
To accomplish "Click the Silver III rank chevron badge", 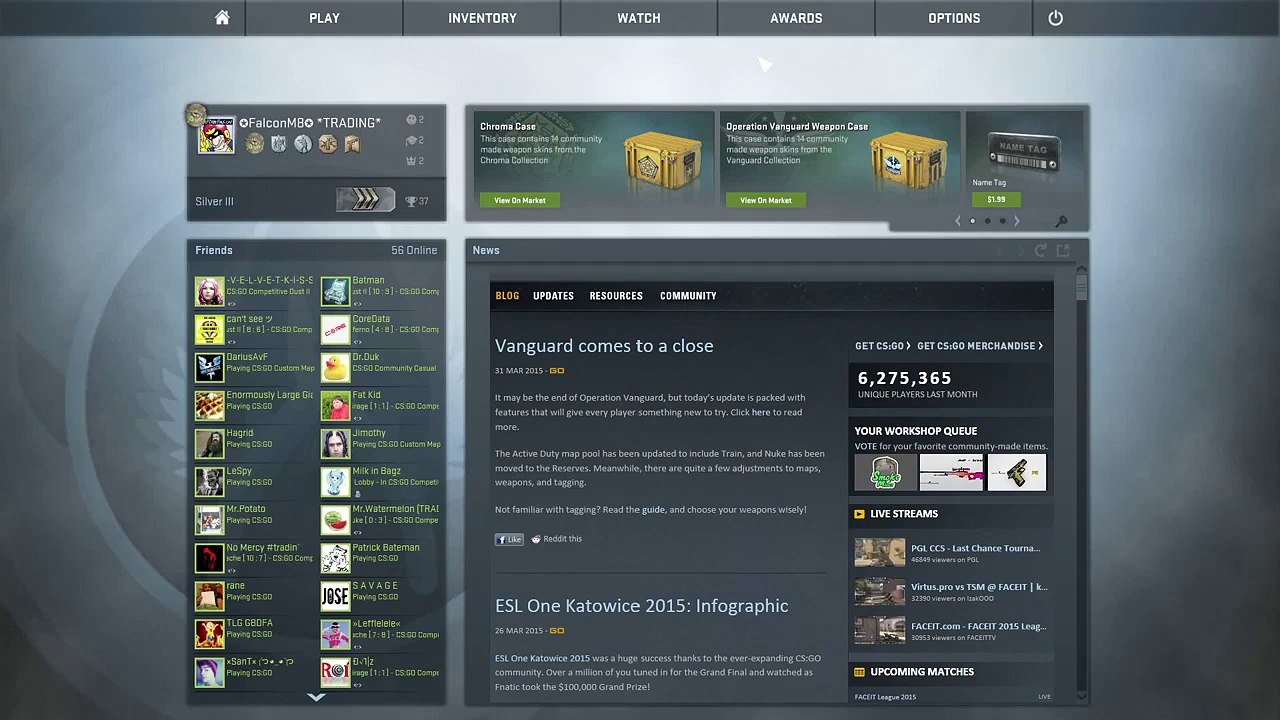I will click(365, 200).
